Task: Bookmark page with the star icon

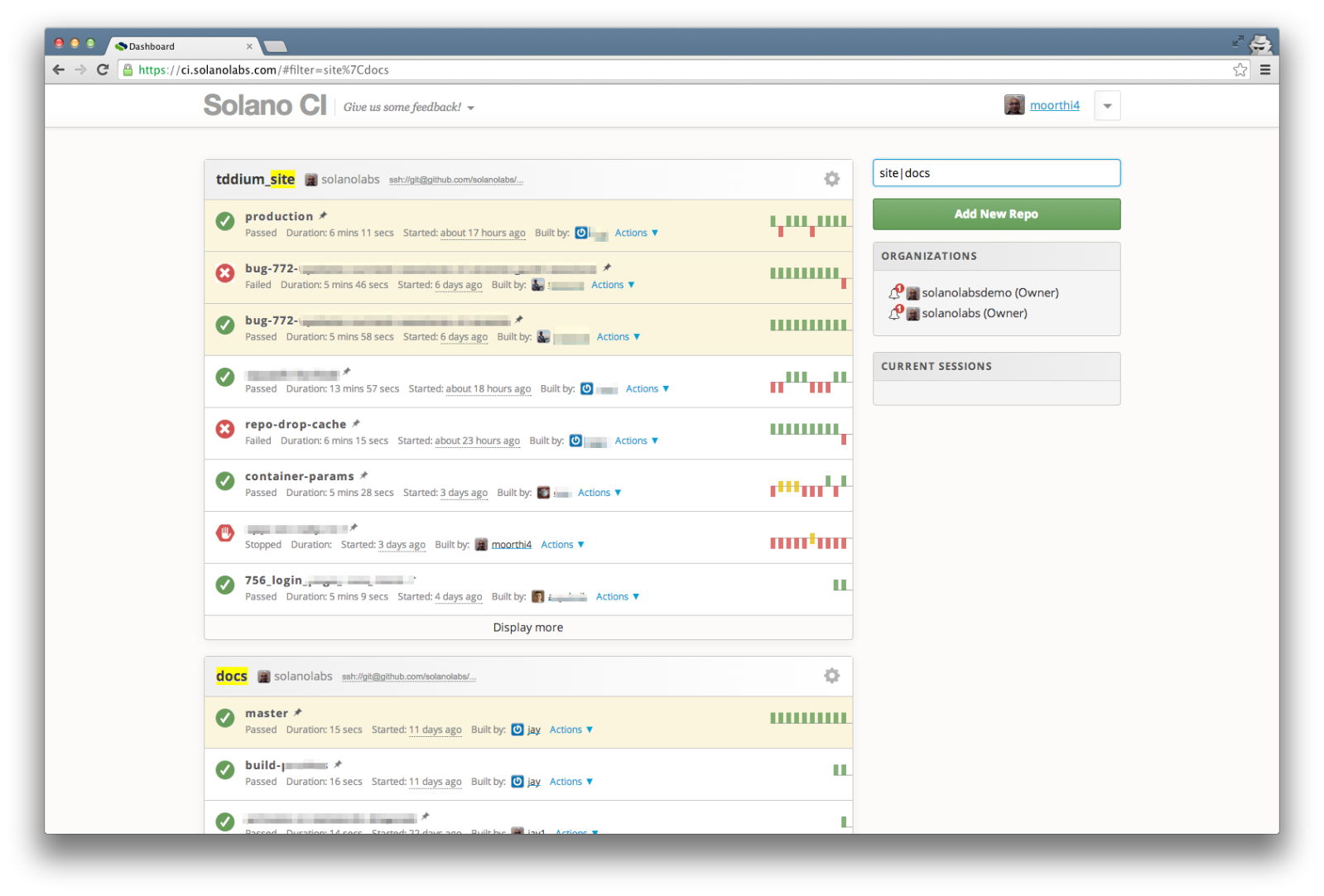Action: 1240,70
